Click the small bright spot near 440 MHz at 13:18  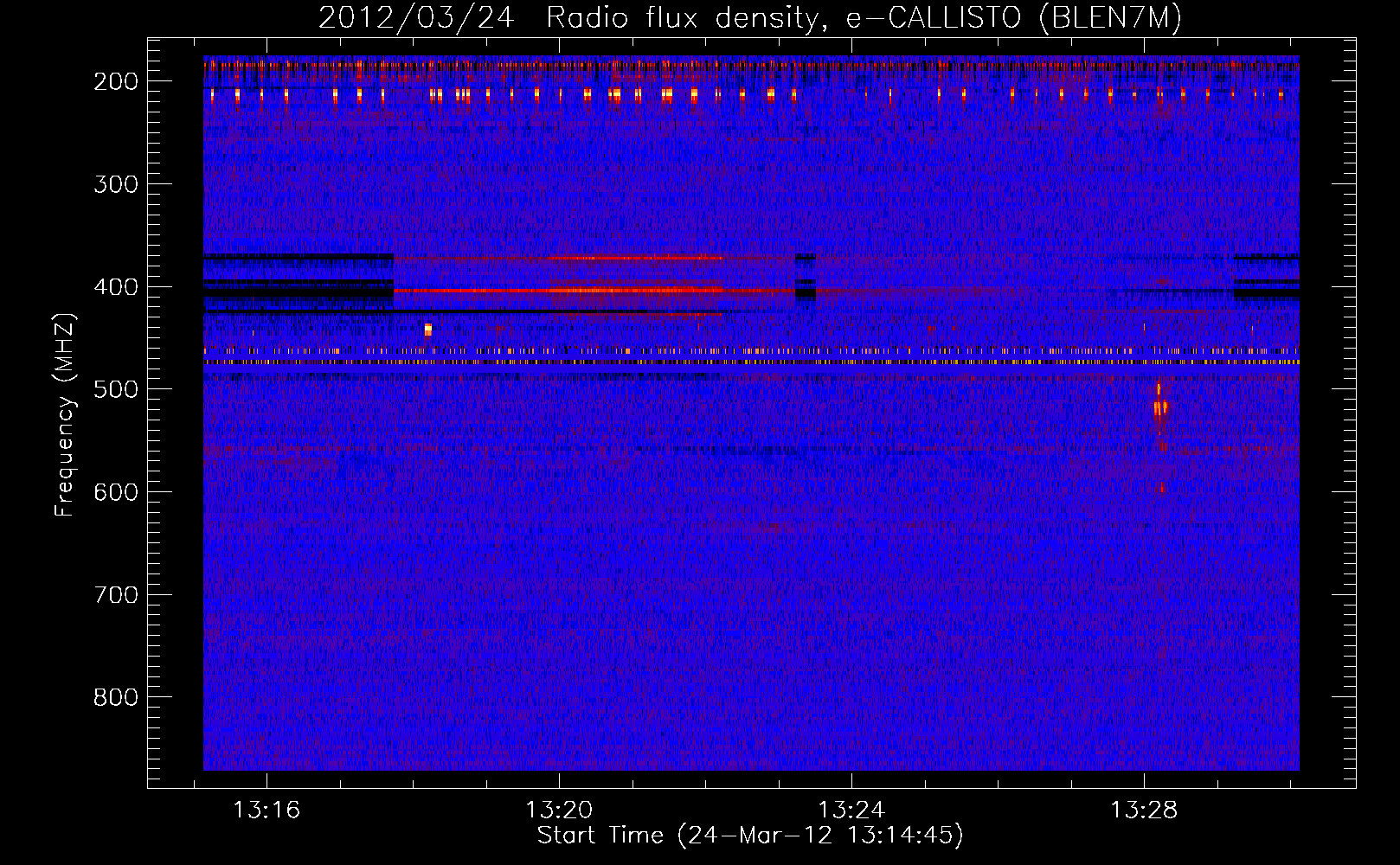point(427,329)
